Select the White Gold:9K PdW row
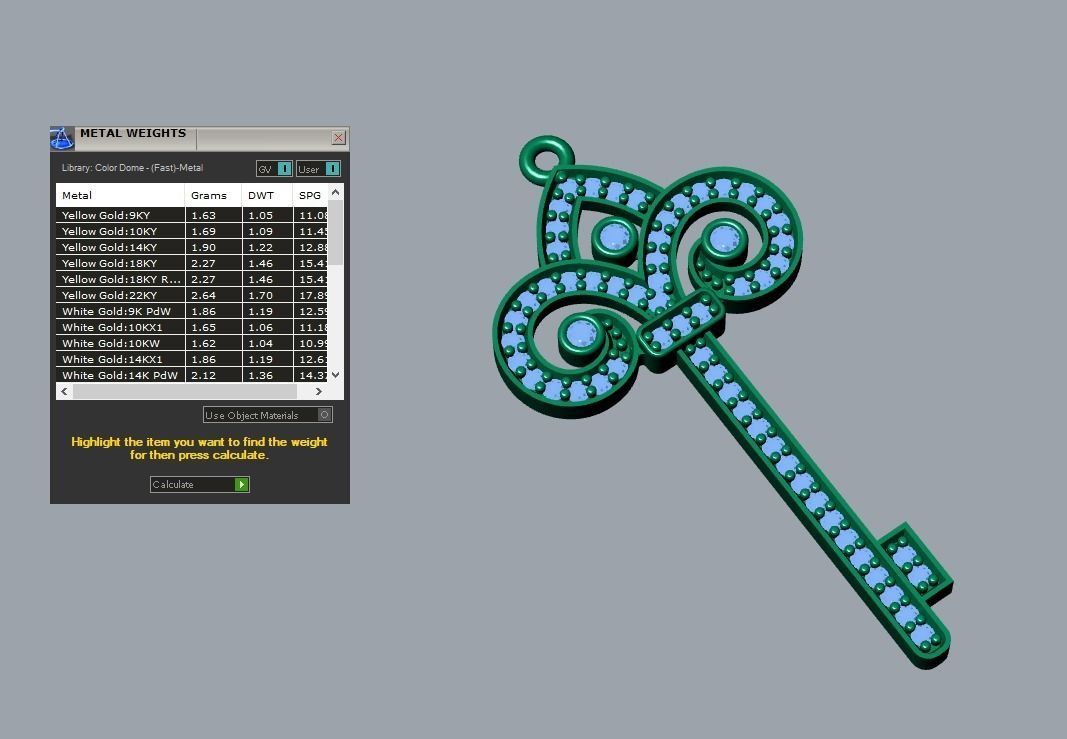 tap(191, 311)
